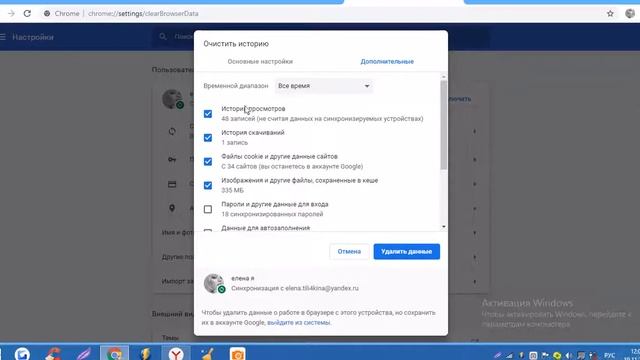The width and height of the screenshot is (640, 360).
Task: Uncheck Файлы cookie и другие данные сайтов
Action: 208,161
